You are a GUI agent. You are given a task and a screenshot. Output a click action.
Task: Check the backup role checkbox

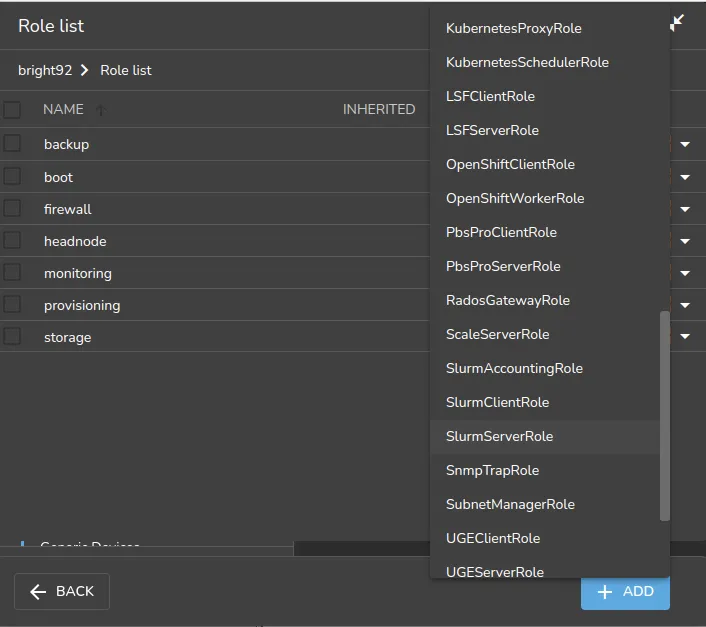(12, 143)
